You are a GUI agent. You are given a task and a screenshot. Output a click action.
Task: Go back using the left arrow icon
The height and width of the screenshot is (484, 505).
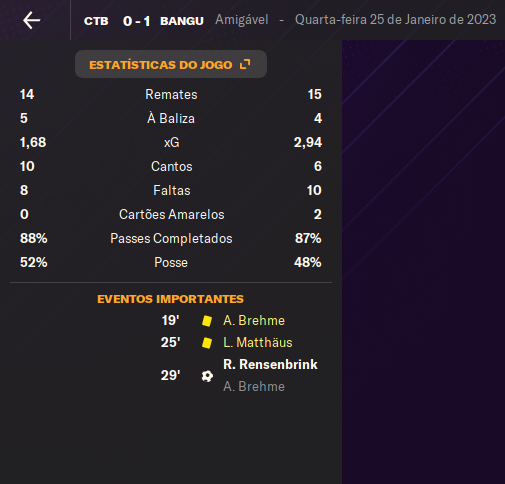click(x=32, y=20)
